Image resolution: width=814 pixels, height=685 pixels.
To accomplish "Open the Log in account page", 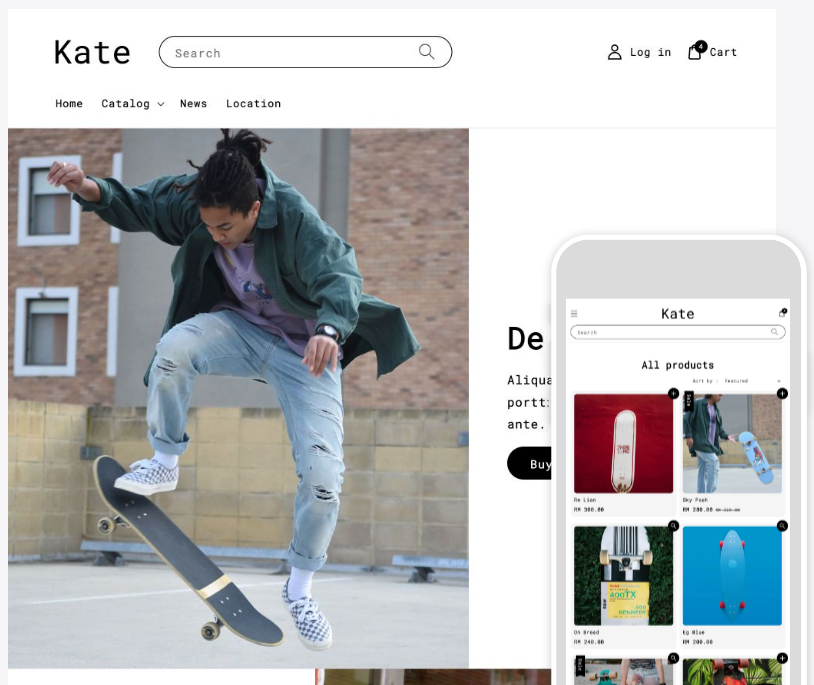I will [639, 52].
